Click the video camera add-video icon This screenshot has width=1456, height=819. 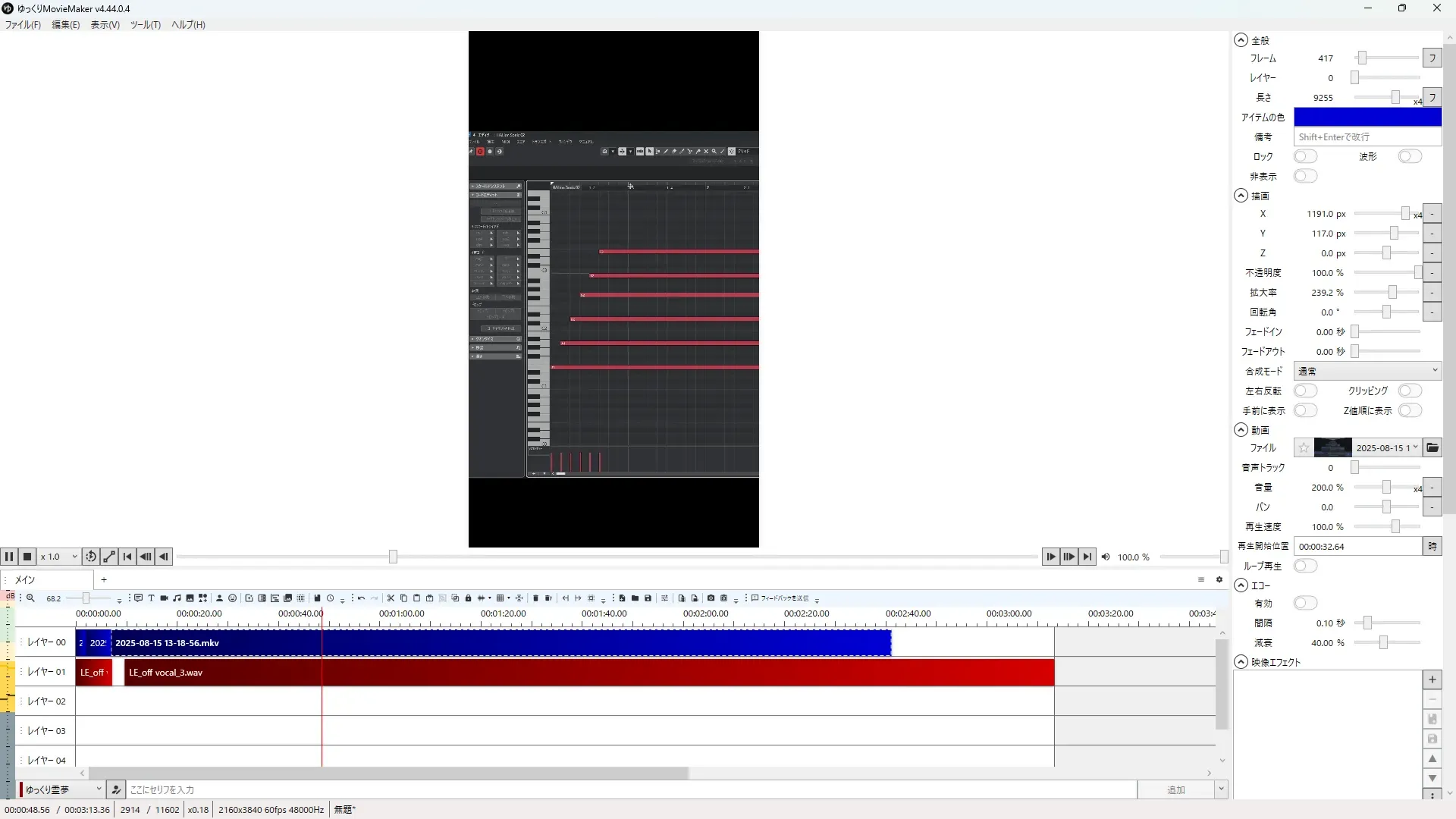(164, 598)
